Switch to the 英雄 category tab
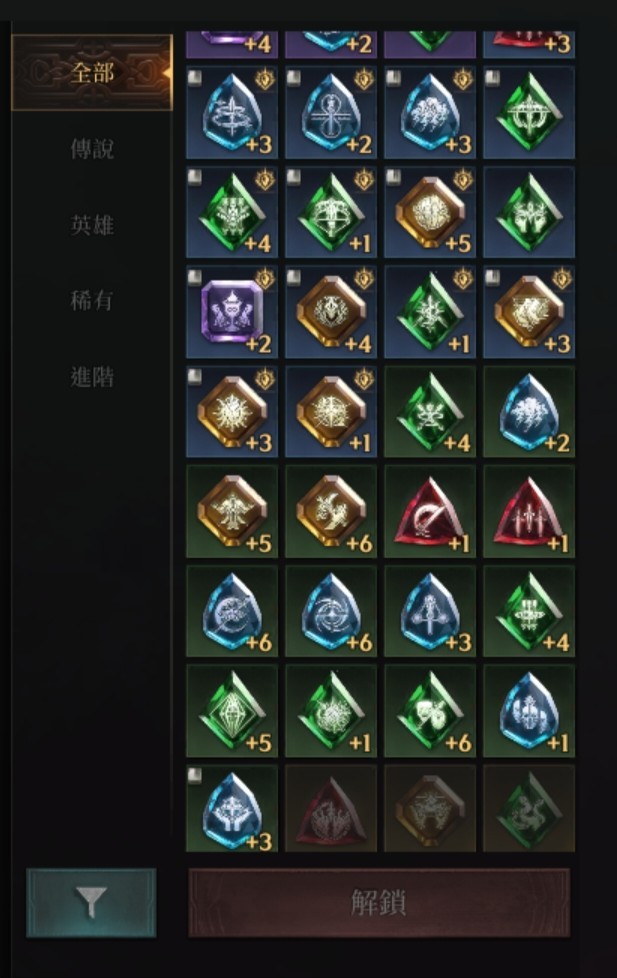Viewport: 617px width, 978px height. tap(92, 225)
